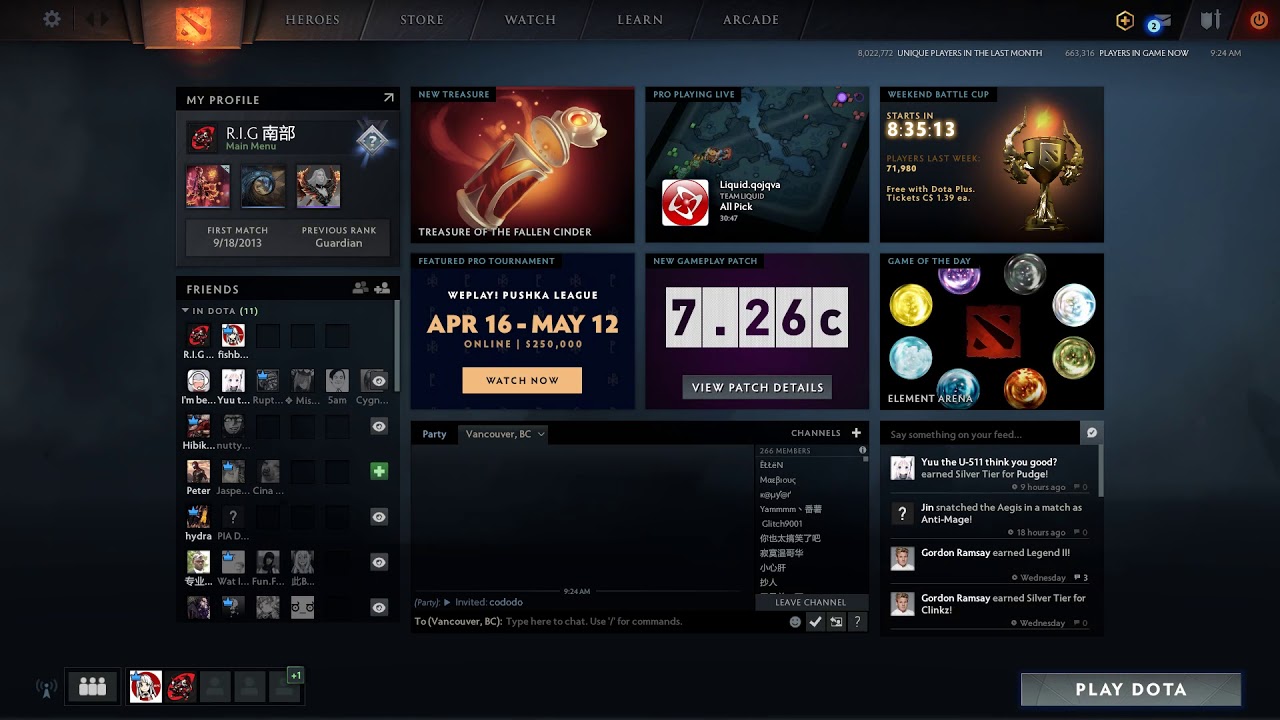This screenshot has width=1280, height=720.
Task: Click the R.I.G profile avatar
Action: [x=203, y=138]
